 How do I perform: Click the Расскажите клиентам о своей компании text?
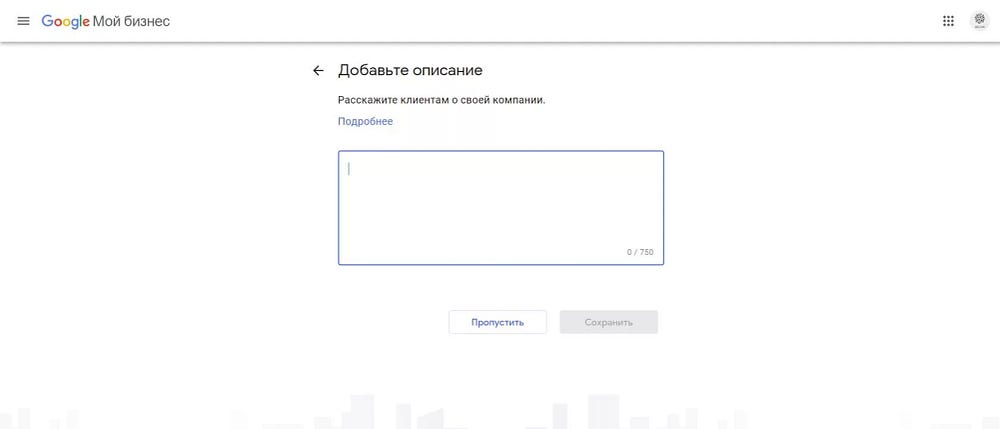pyautogui.click(x=442, y=100)
